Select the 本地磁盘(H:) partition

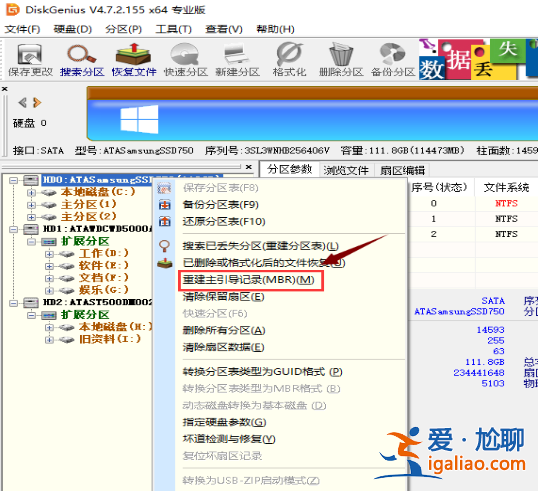click(x=115, y=327)
